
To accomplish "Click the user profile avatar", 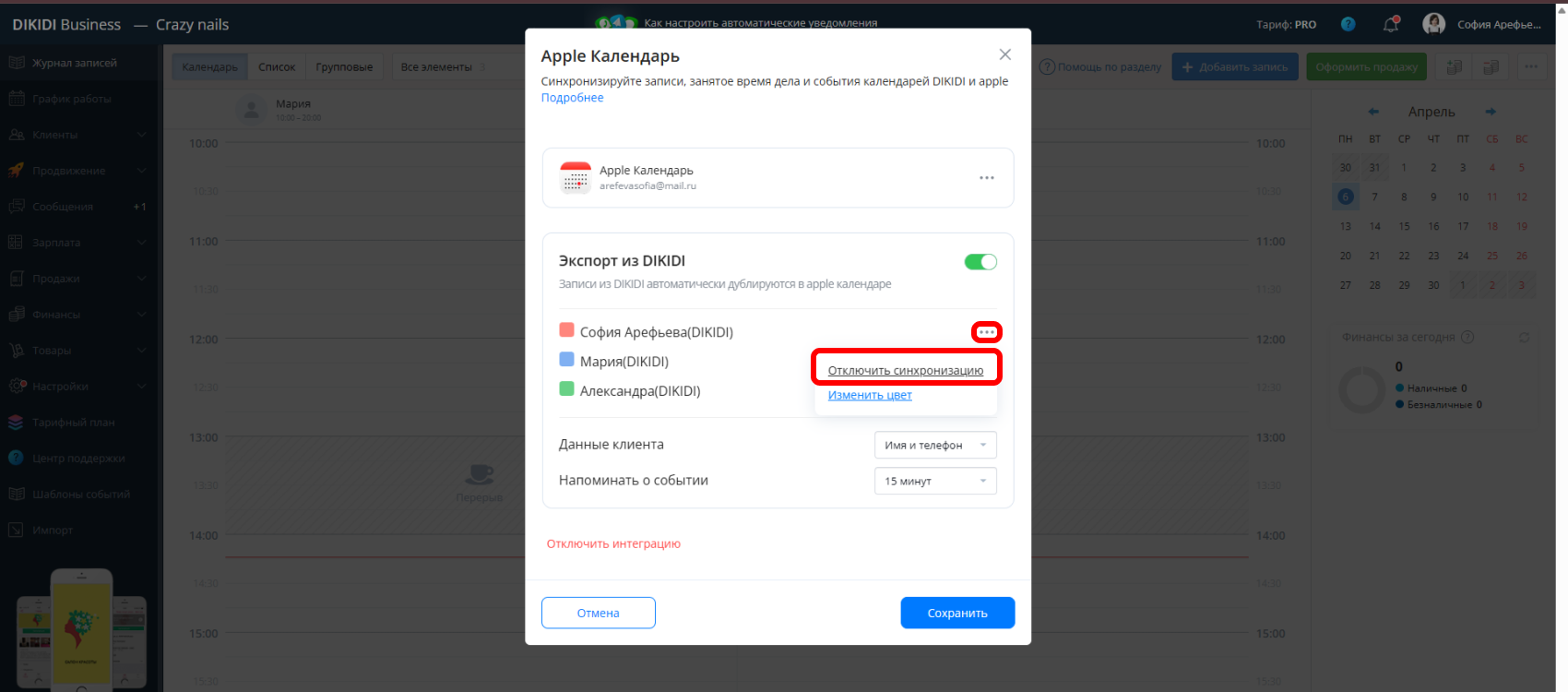I will (1434, 24).
